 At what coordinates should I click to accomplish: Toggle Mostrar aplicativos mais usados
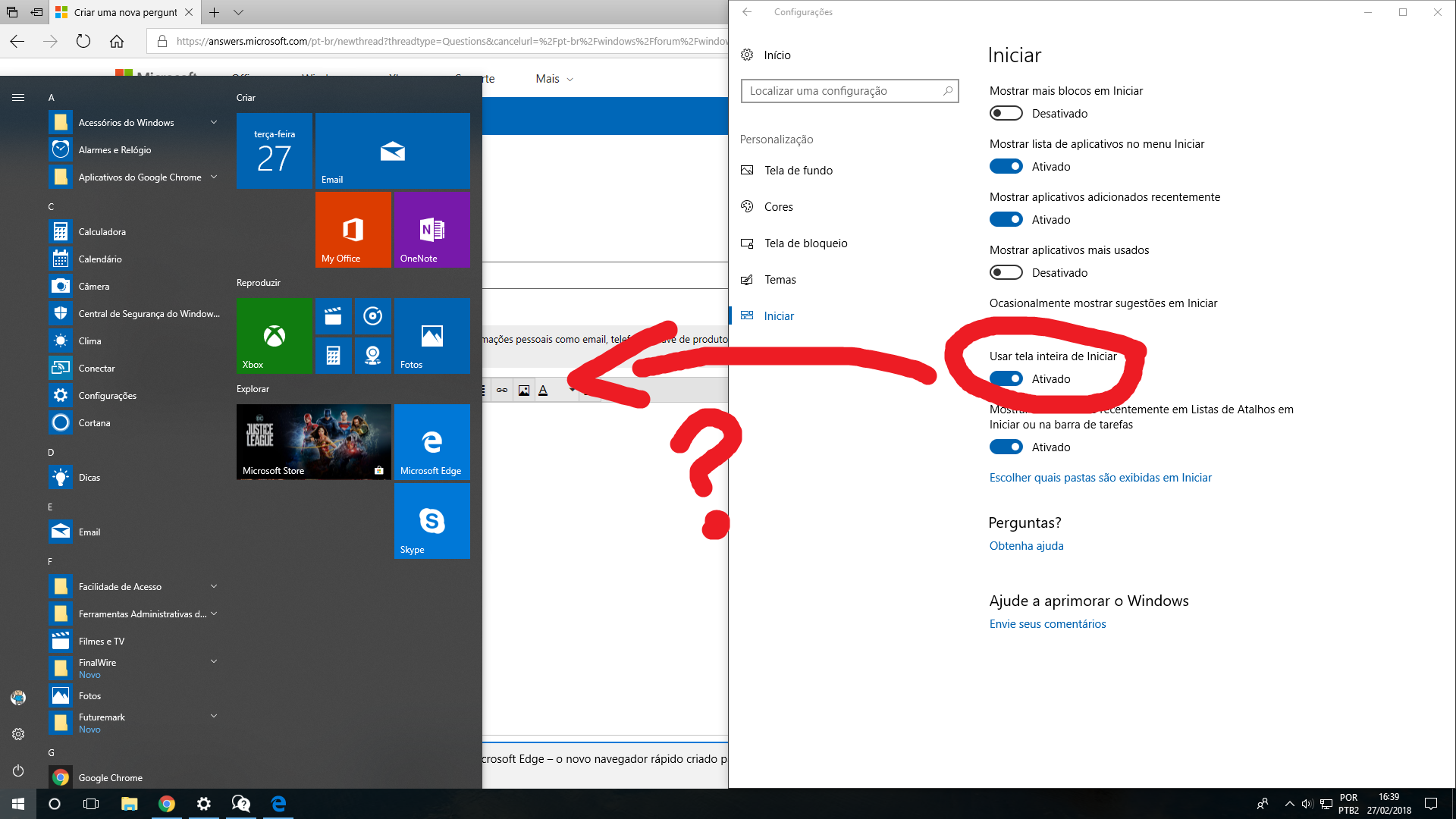[1006, 272]
